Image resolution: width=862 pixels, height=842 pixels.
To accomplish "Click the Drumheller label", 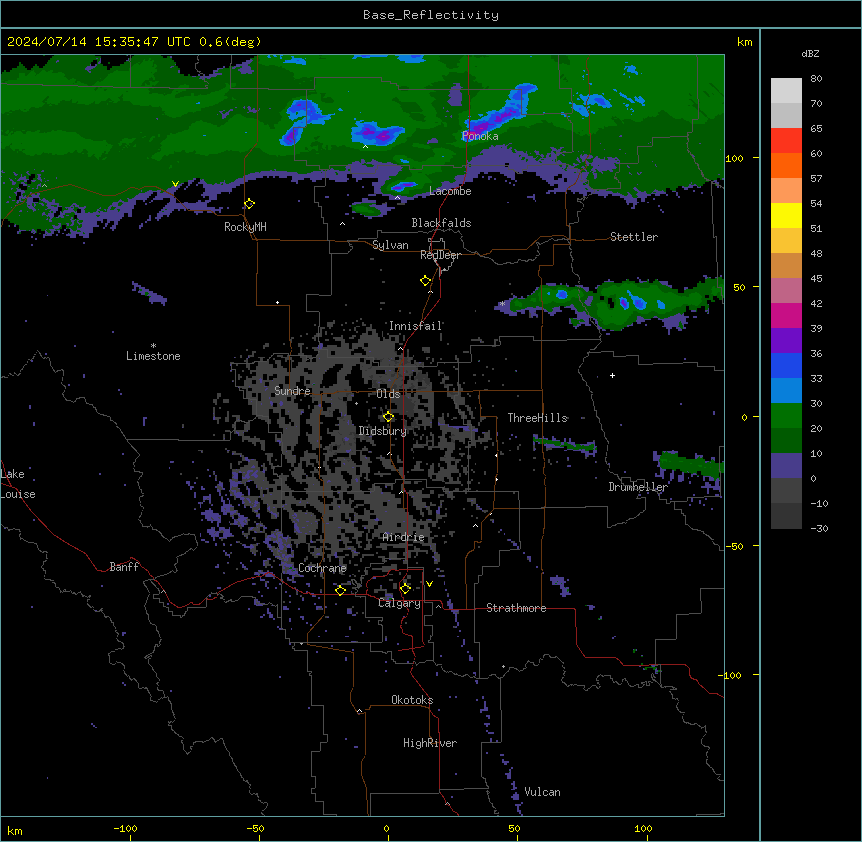I will 638,487.
